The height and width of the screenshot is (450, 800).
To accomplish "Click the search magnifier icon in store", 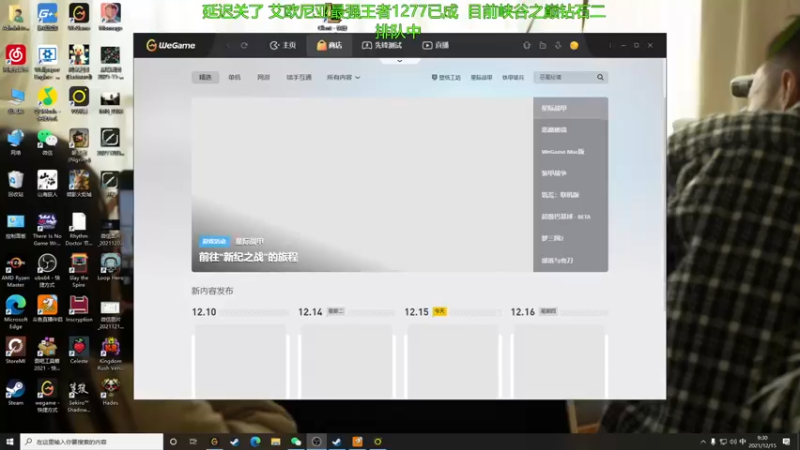I will (601, 77).
